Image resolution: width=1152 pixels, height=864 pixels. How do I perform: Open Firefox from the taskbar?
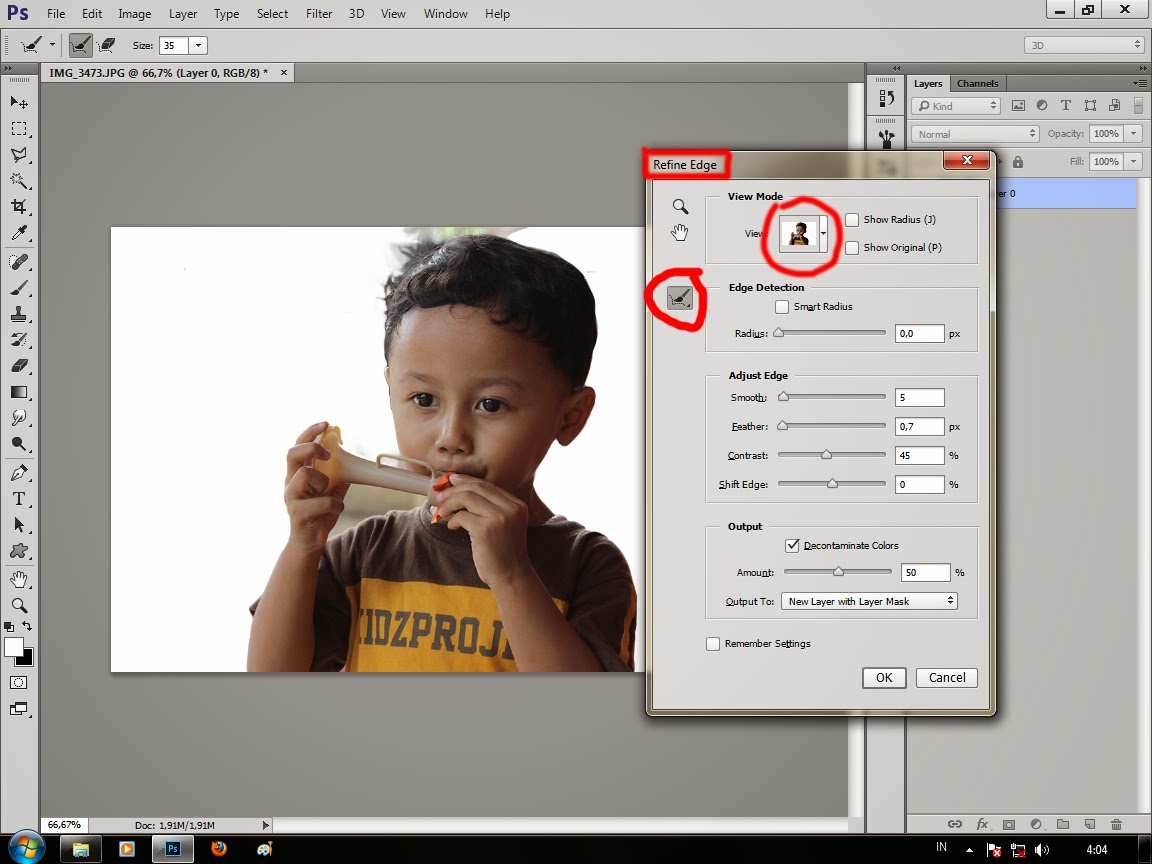click(x=219, y=849)
